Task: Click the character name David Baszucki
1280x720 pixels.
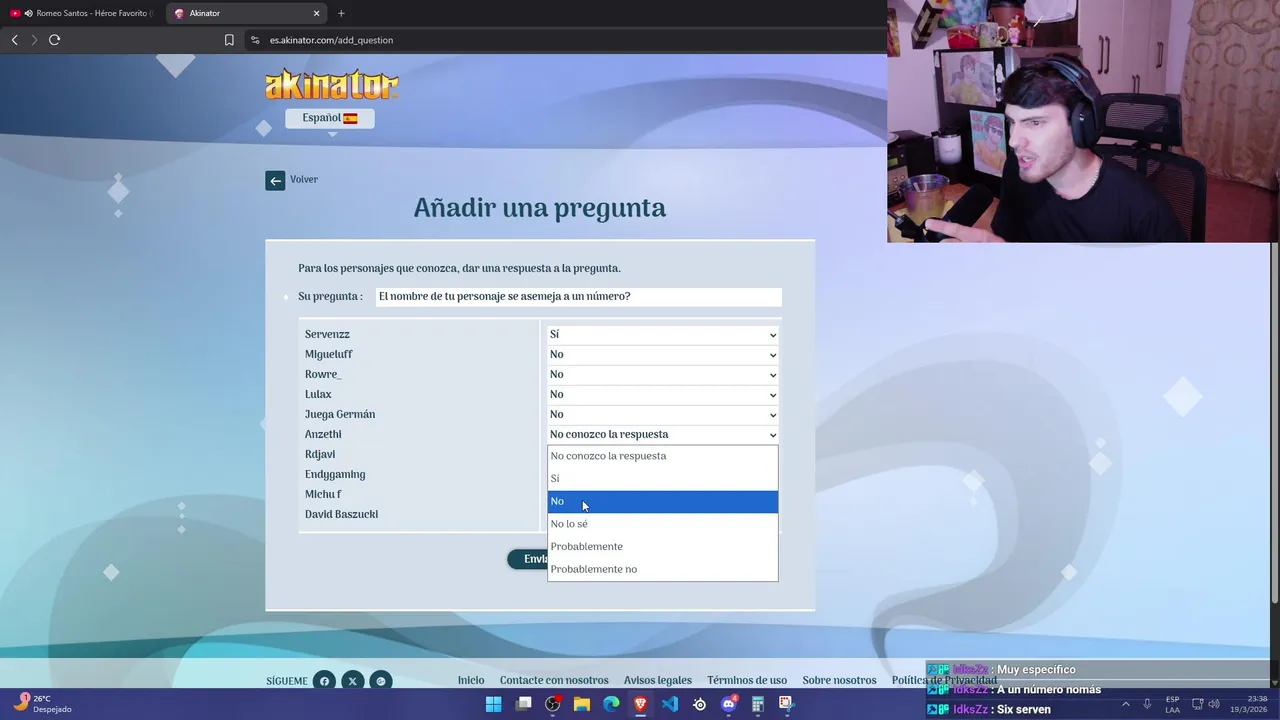Action: [x=341, y=515]
